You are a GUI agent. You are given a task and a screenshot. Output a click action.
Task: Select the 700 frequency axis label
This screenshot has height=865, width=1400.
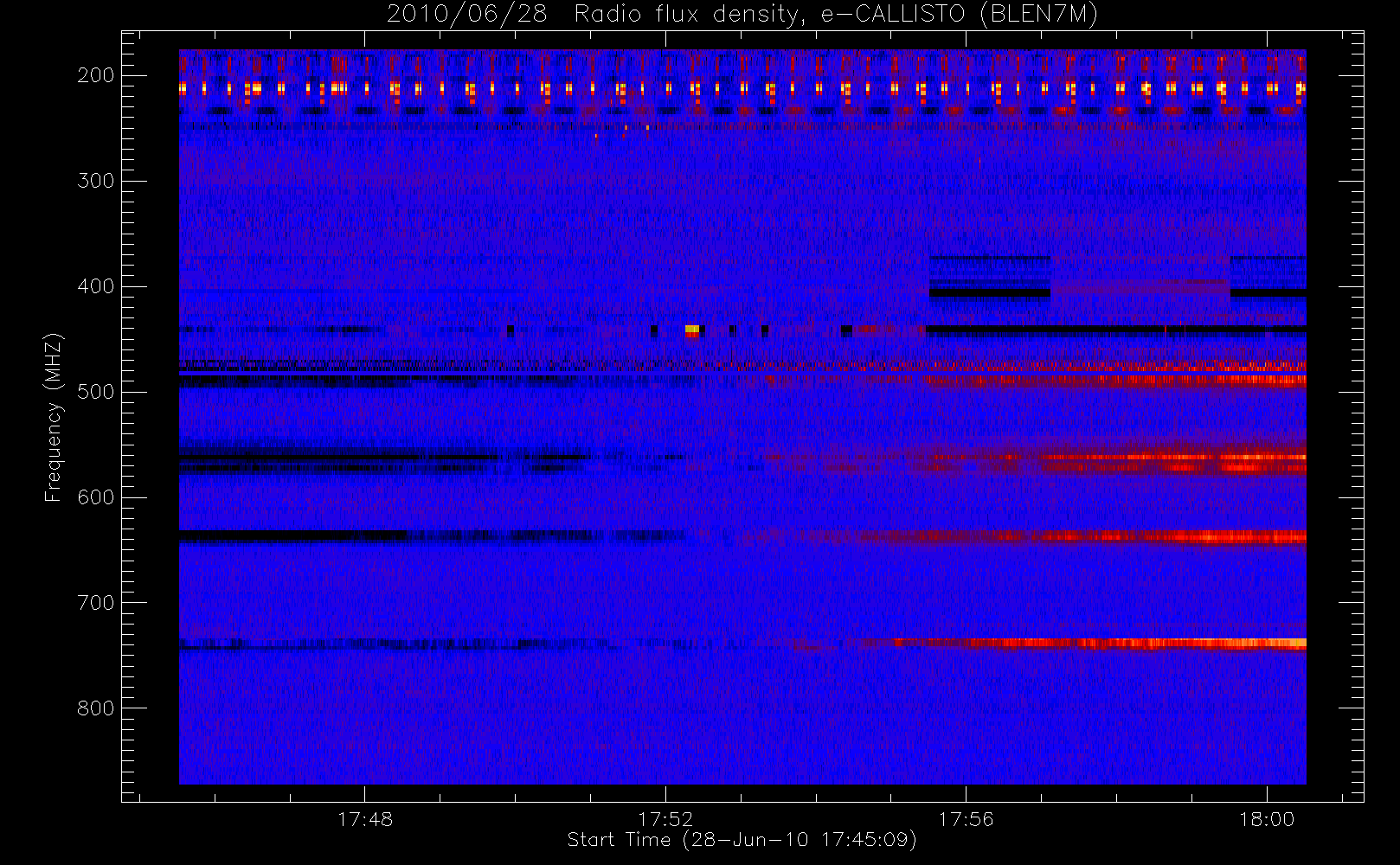(95, 603)
